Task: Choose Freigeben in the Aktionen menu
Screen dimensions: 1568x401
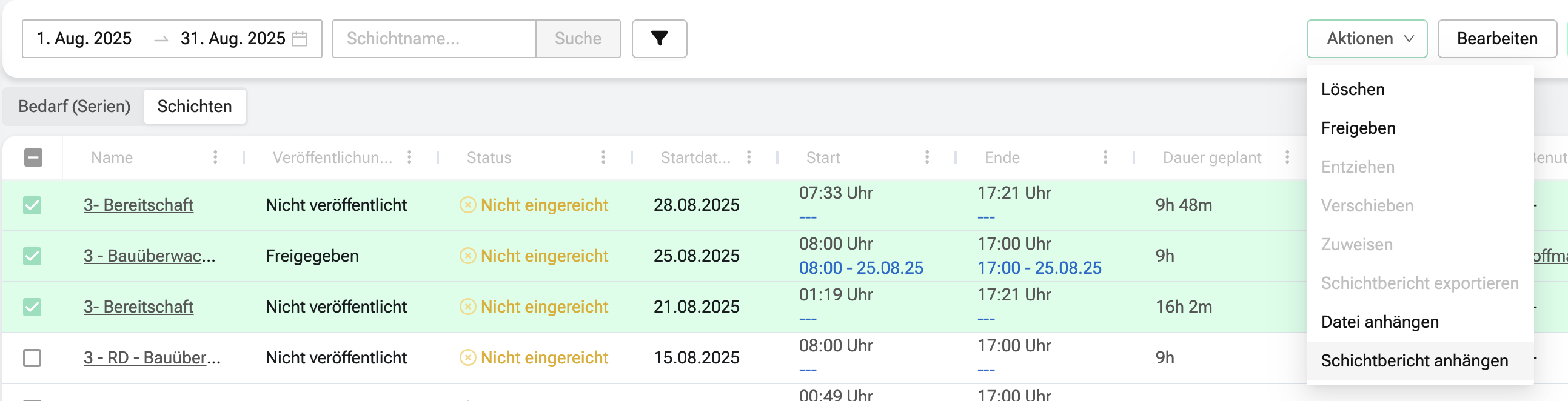Action: tap(1358, 128)
